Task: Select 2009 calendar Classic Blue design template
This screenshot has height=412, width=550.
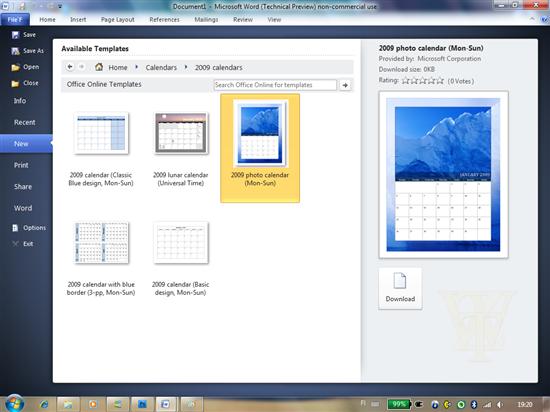Action: tap(101, 149)
